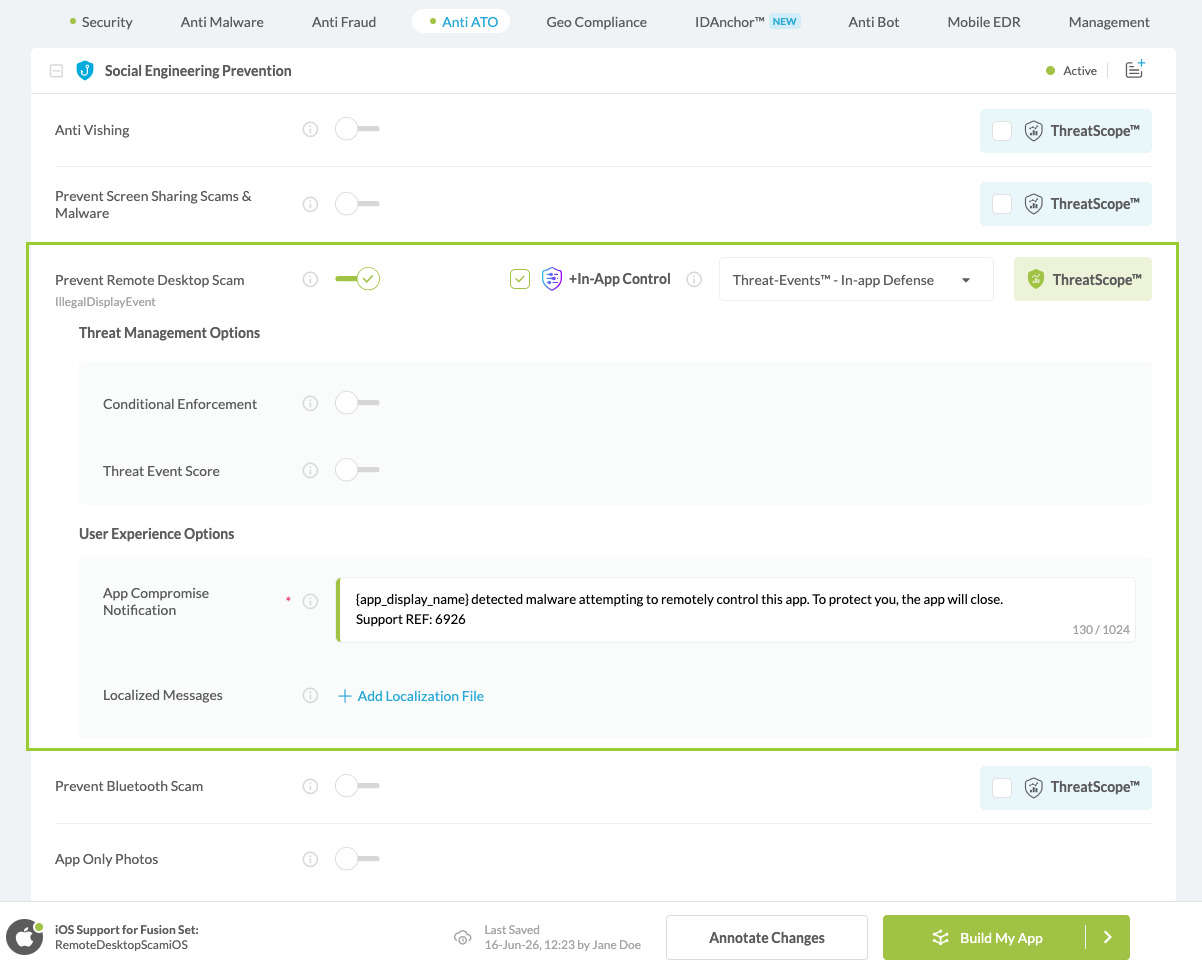Click the add annotation notes icon near Active
The width and height of the screenshot is (1202, 968).
point(1135,70)
